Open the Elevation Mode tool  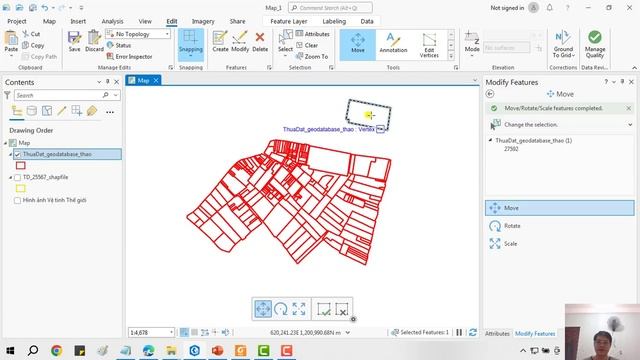coord(472,43)
